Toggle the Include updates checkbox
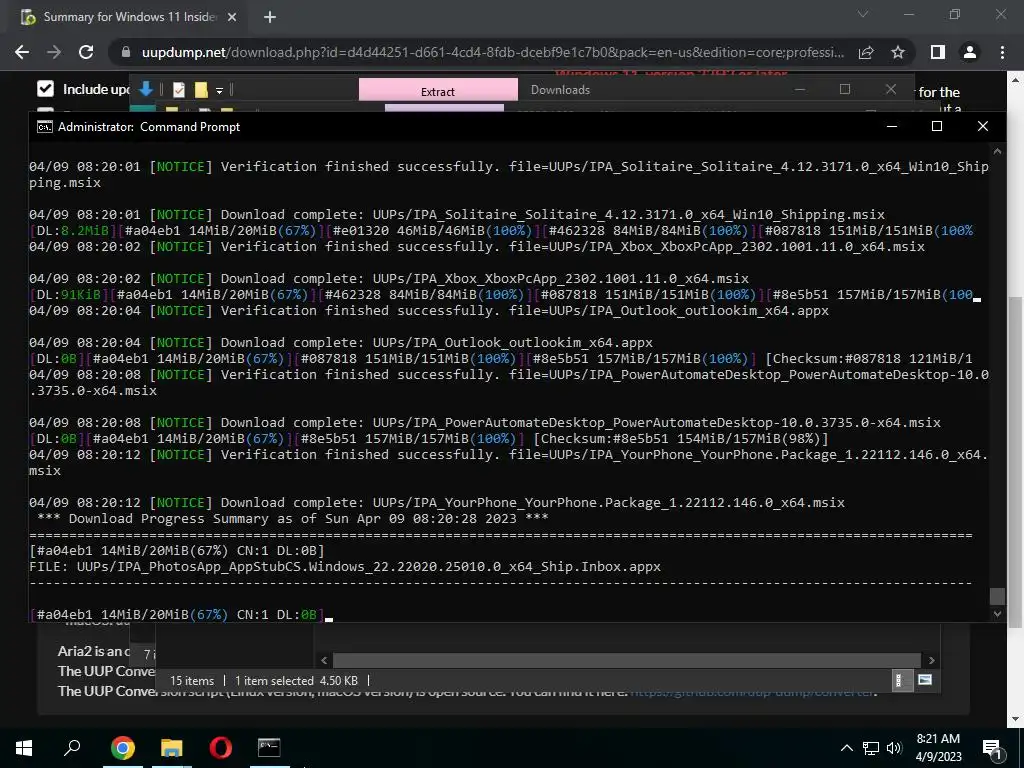1024x768 pixels. pyautogui.click(x=45, y=89)
